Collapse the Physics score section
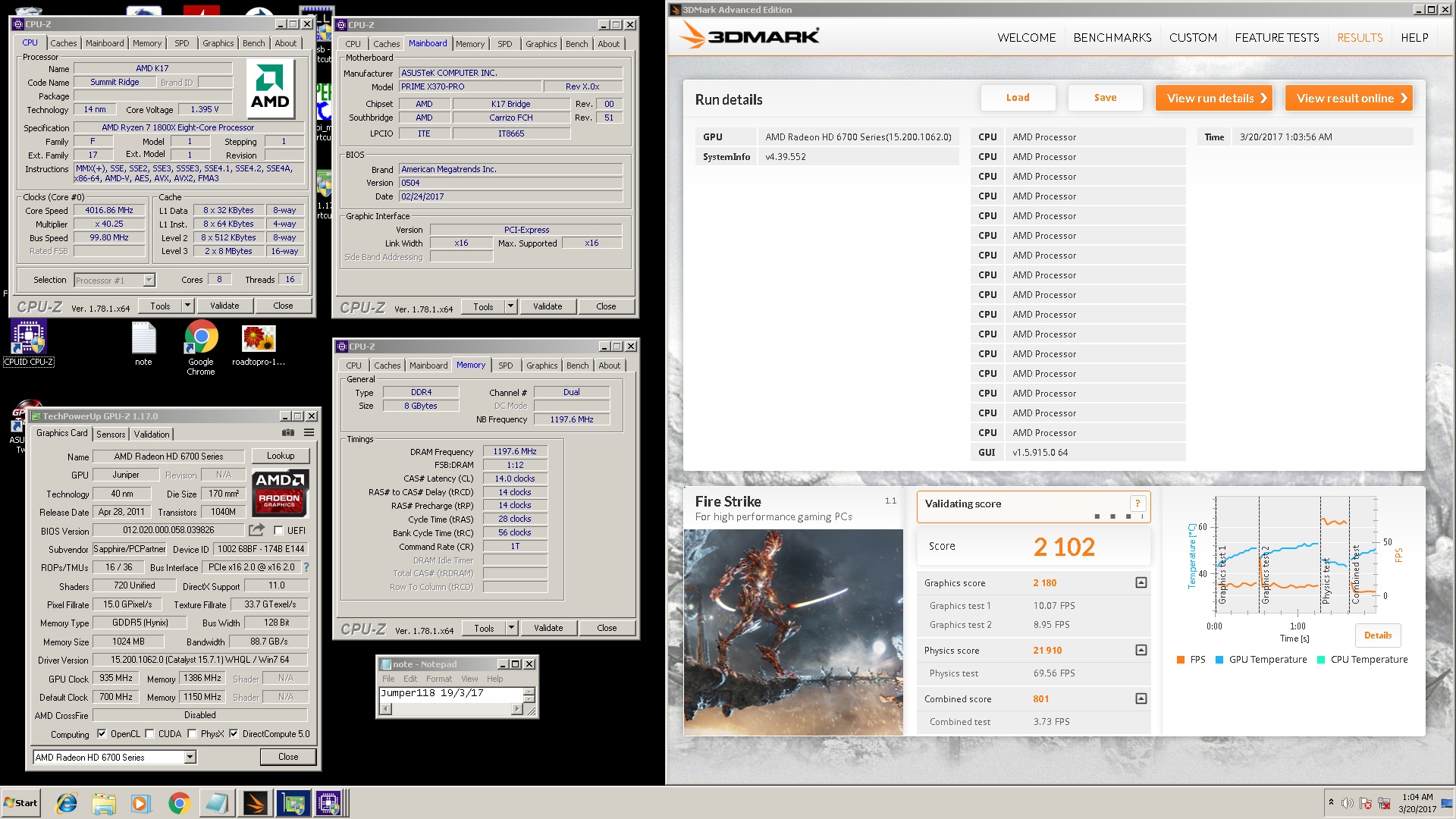Screen dimensions: 1456x819 coord(1141,650)
